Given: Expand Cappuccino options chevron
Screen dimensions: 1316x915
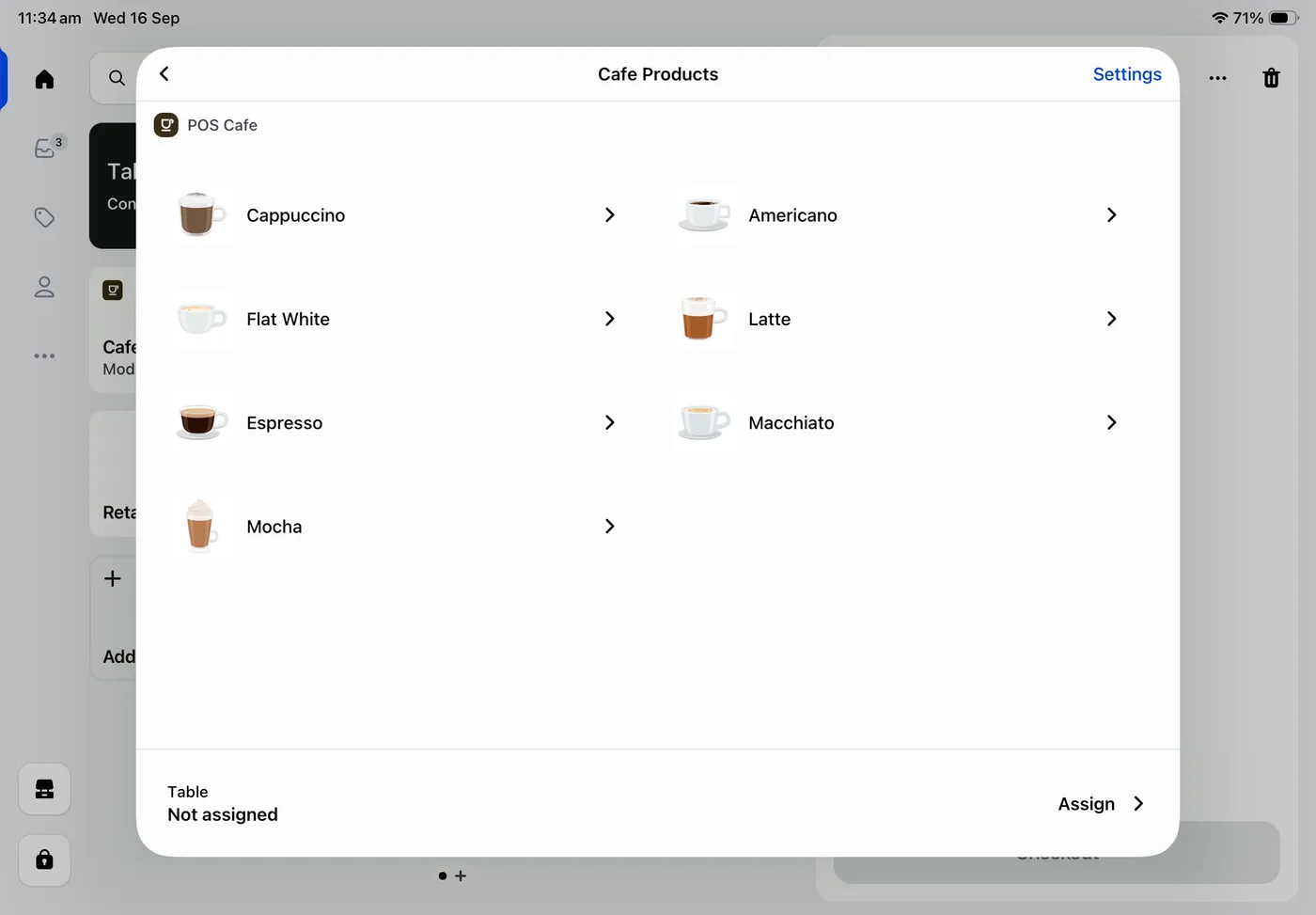Looking at the screenshot, I should click(609, 215).
